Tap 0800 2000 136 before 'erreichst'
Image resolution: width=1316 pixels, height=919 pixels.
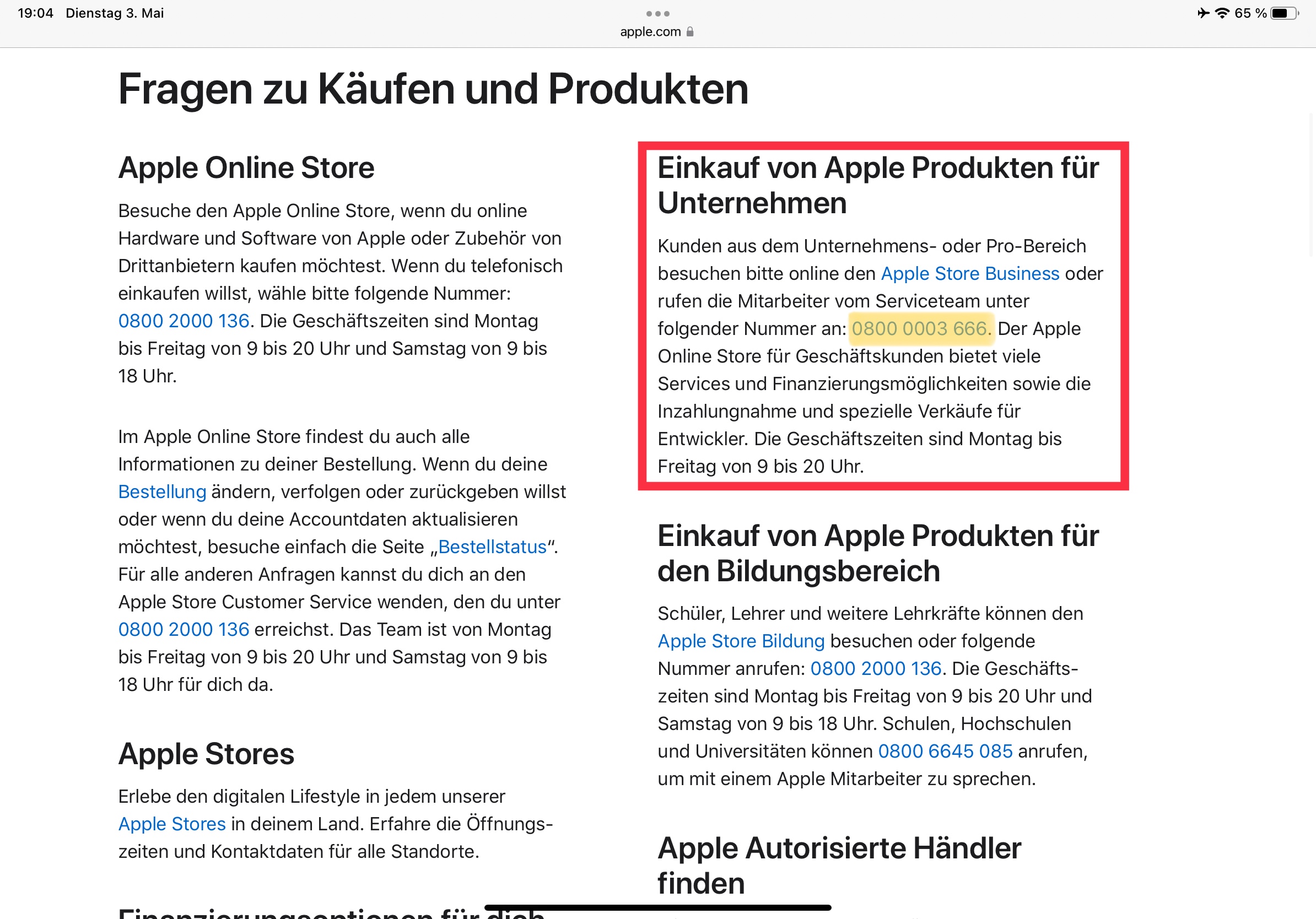[x=184, y=629]
